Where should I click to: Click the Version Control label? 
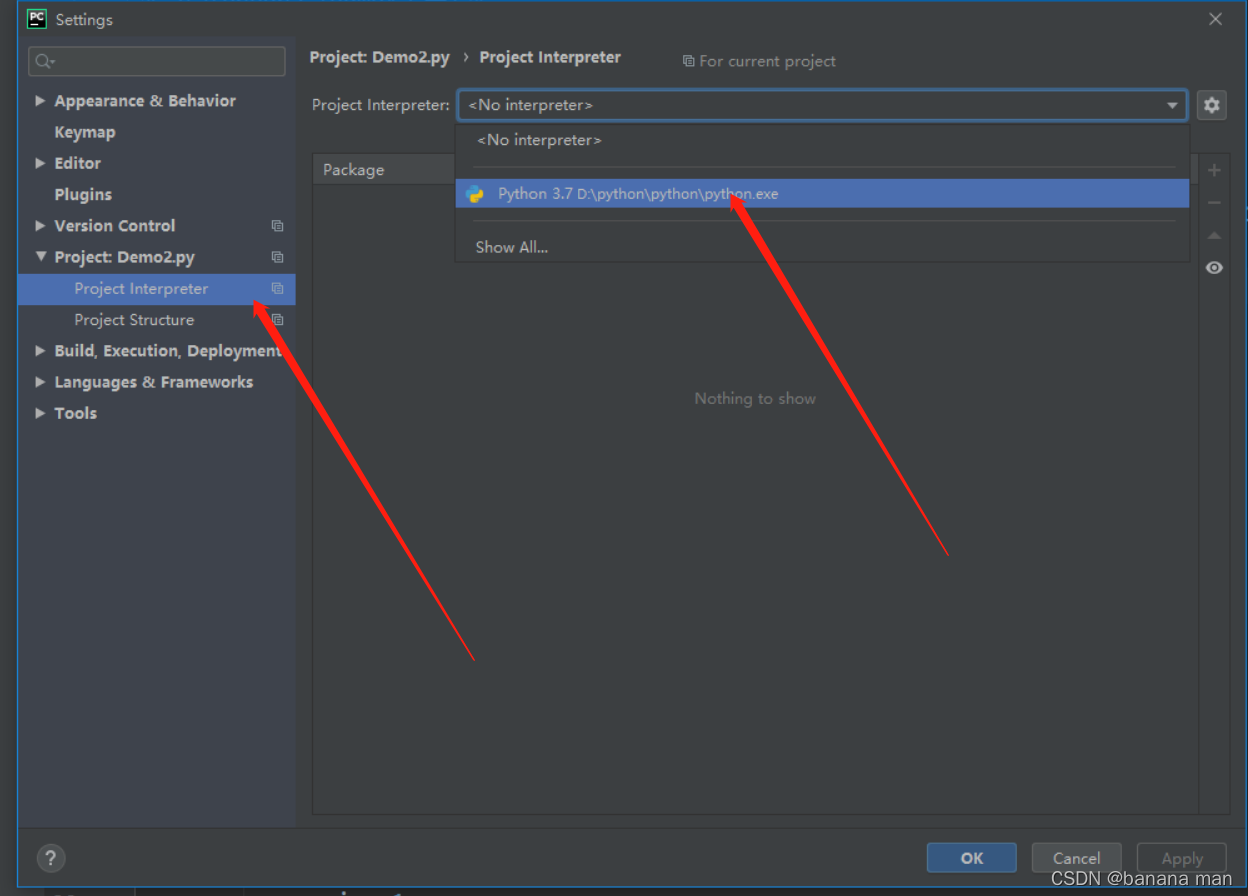point(115,226)
